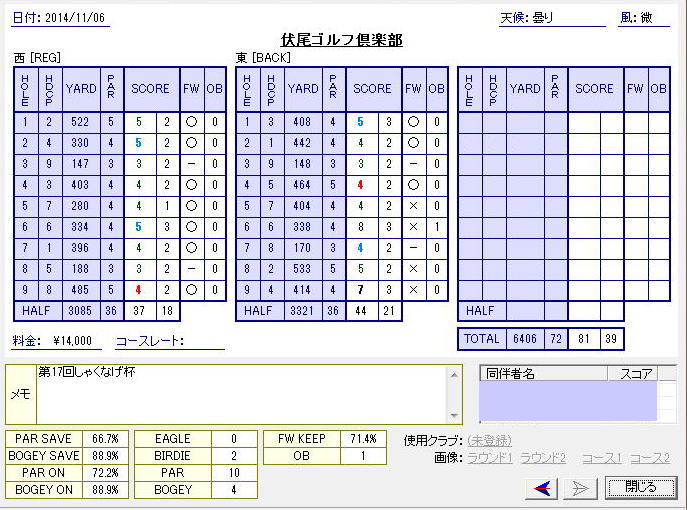The width and height of the screenshot is (687, 510).
Task: Click the fee value ¥14,000
Action: click(x=72, y=341)
